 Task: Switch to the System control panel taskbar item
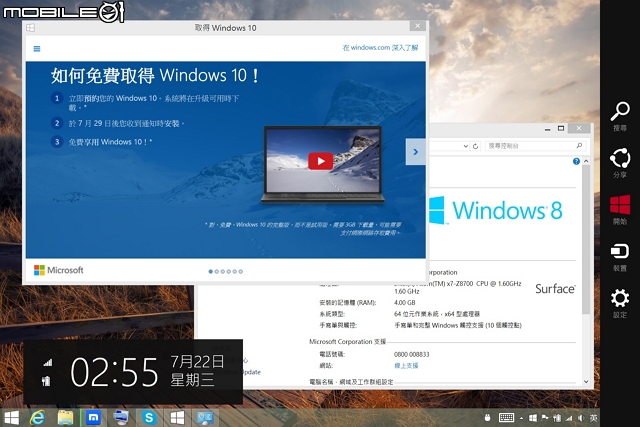[205, 418]
